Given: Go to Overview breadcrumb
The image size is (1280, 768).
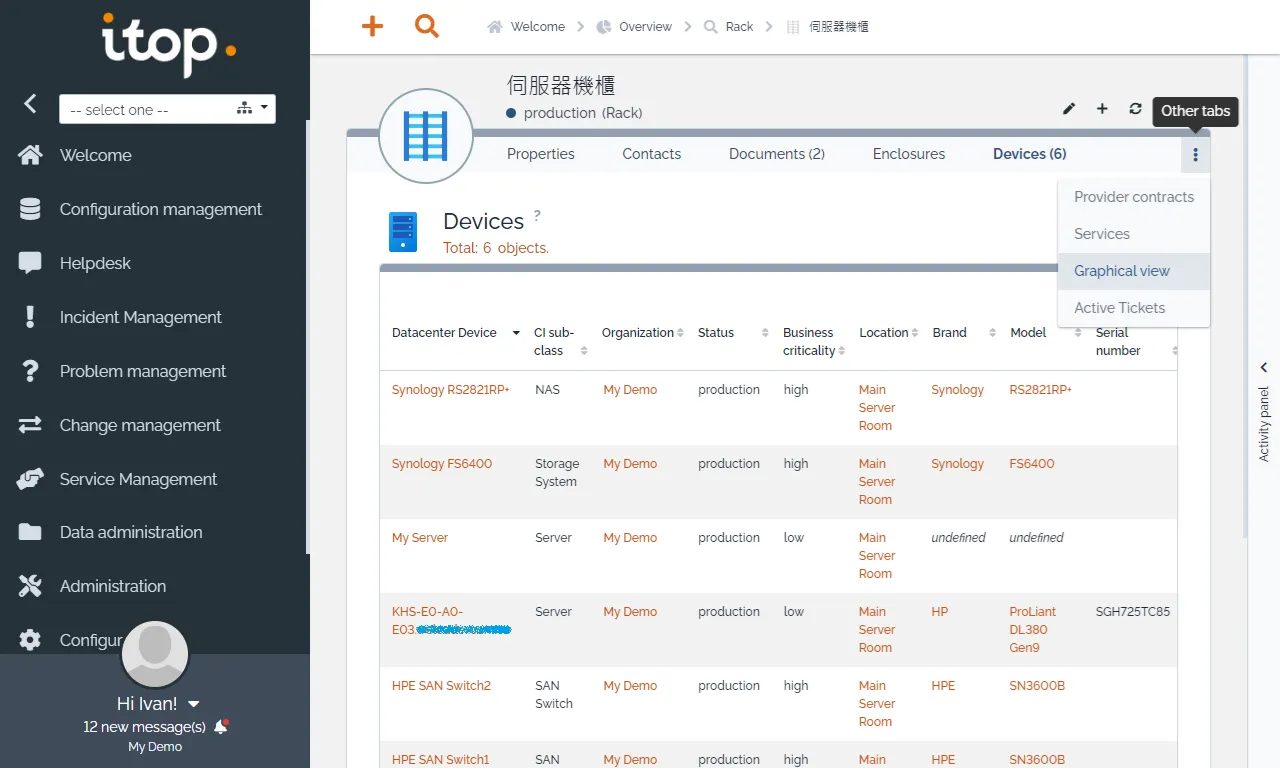Looking at the screenshot, I should [x=634, y=27].
